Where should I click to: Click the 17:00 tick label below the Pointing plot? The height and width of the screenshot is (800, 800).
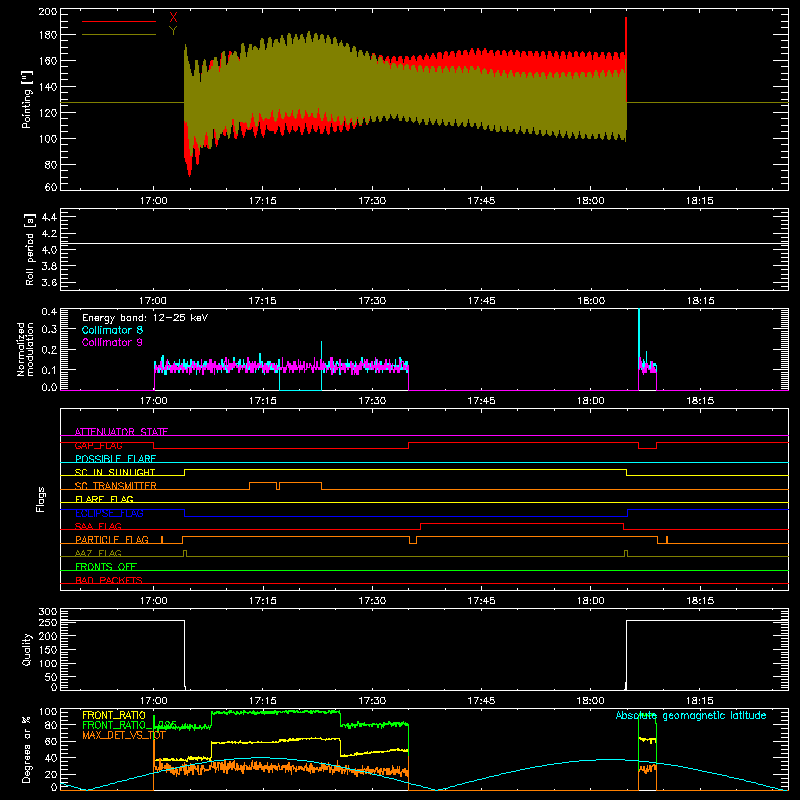pyautogui.click(x=154, y=201)
